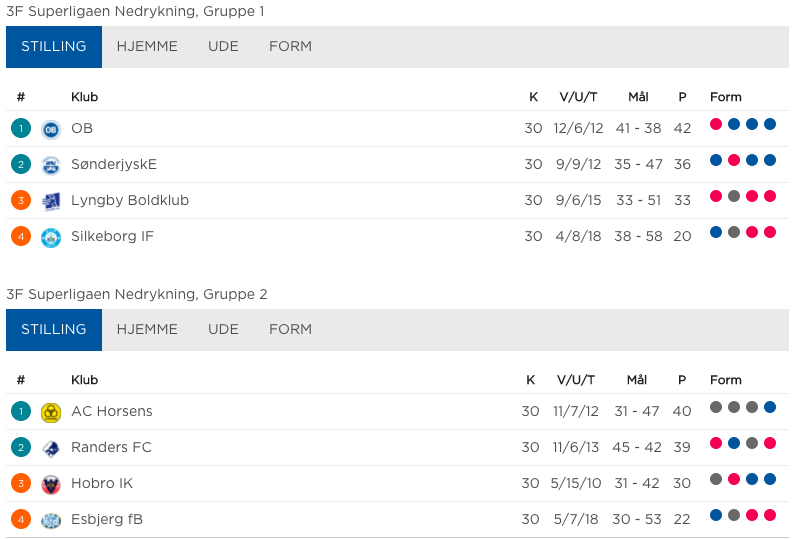Switch to the UDE tab in Gruppe 1
This screenshot has height=539, width=795.
click(x=223, y=47)
